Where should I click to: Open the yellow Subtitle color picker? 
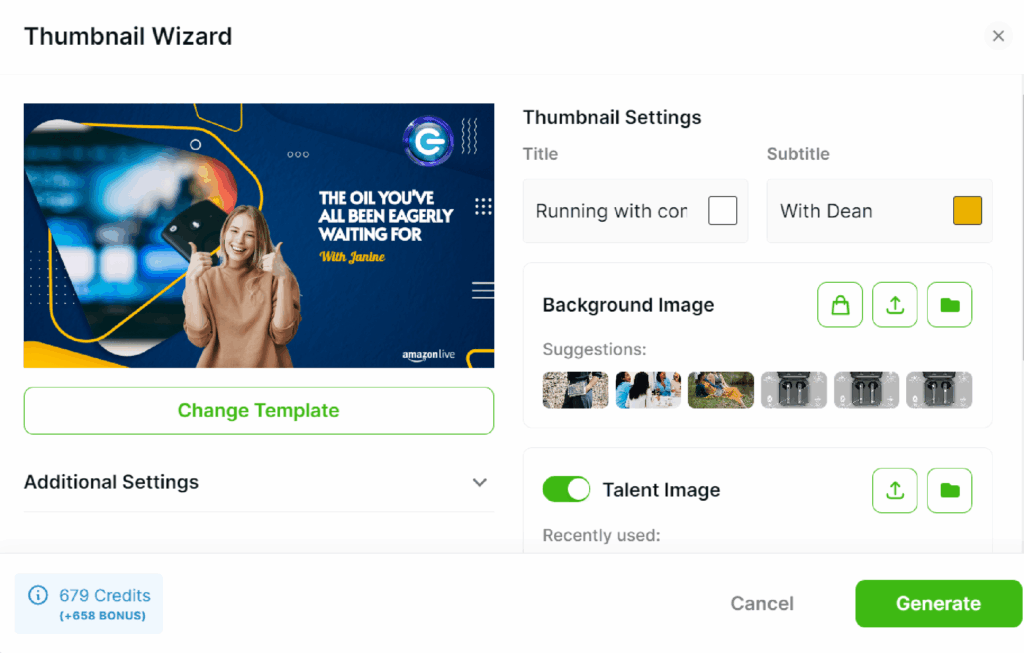click(x=966, y=210)
